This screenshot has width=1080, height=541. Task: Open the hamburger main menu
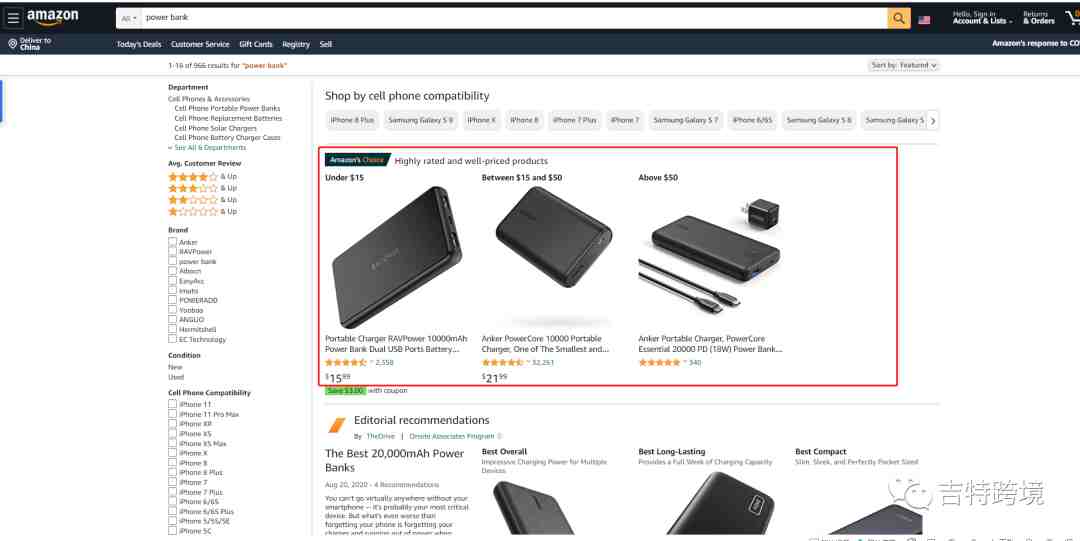click(13, 18)
